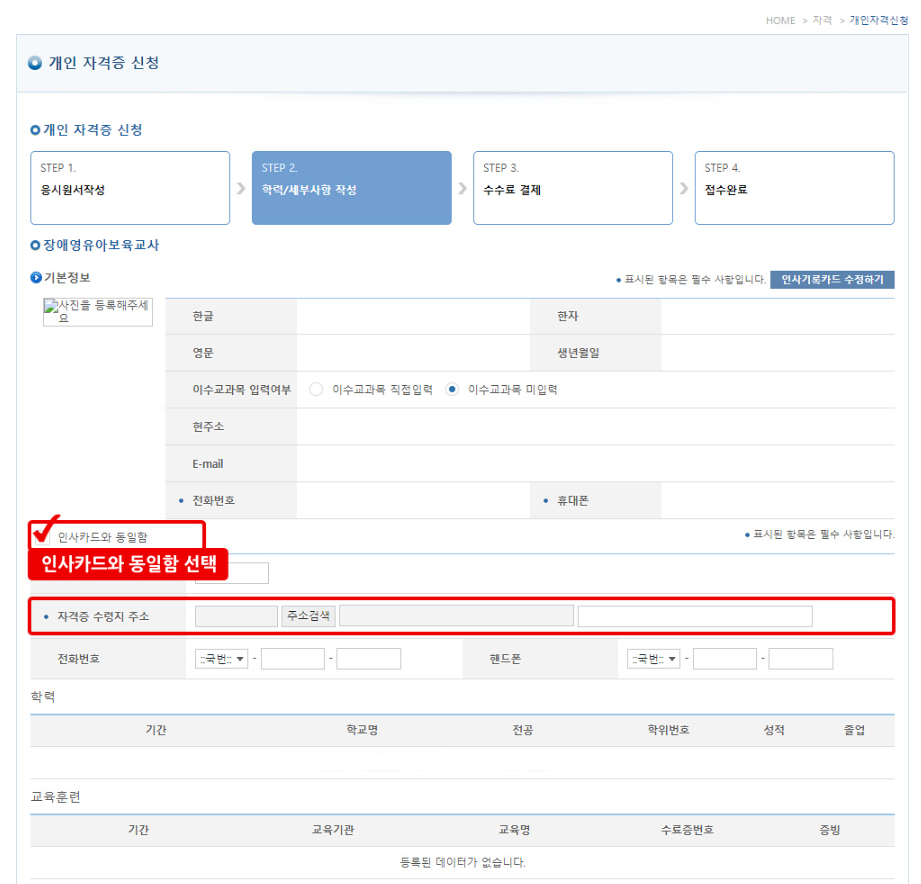The height and width of the screenshot is (884, 921).
Task: Click the 개인자격신청 breadcrumb link
Action: 879,21
